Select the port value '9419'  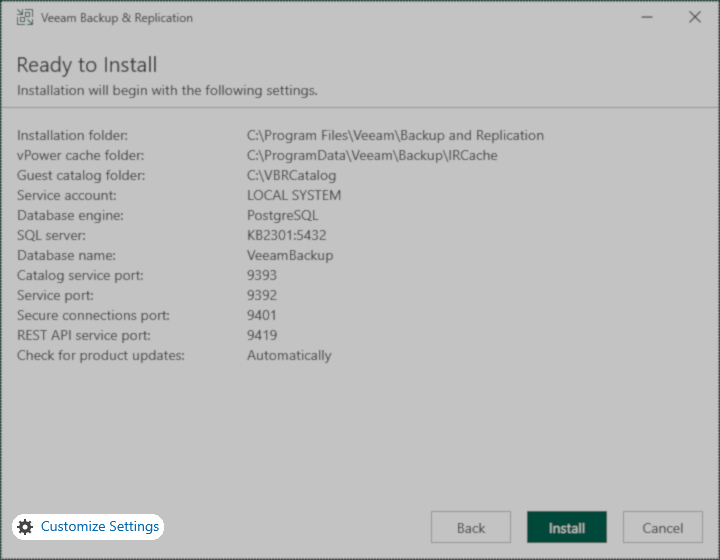pyautogui.click(x=262, y=336)
